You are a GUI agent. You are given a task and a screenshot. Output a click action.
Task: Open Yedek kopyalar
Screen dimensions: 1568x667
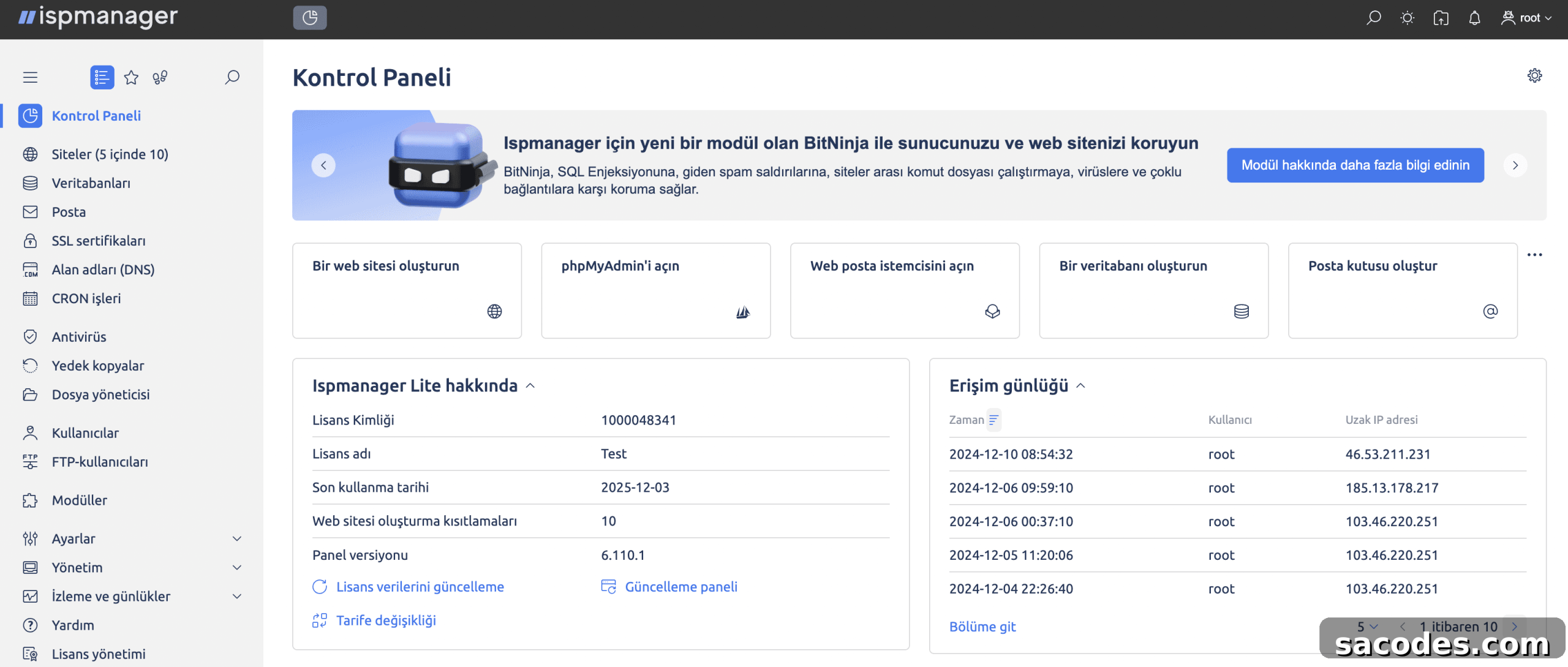pos(98,366)
